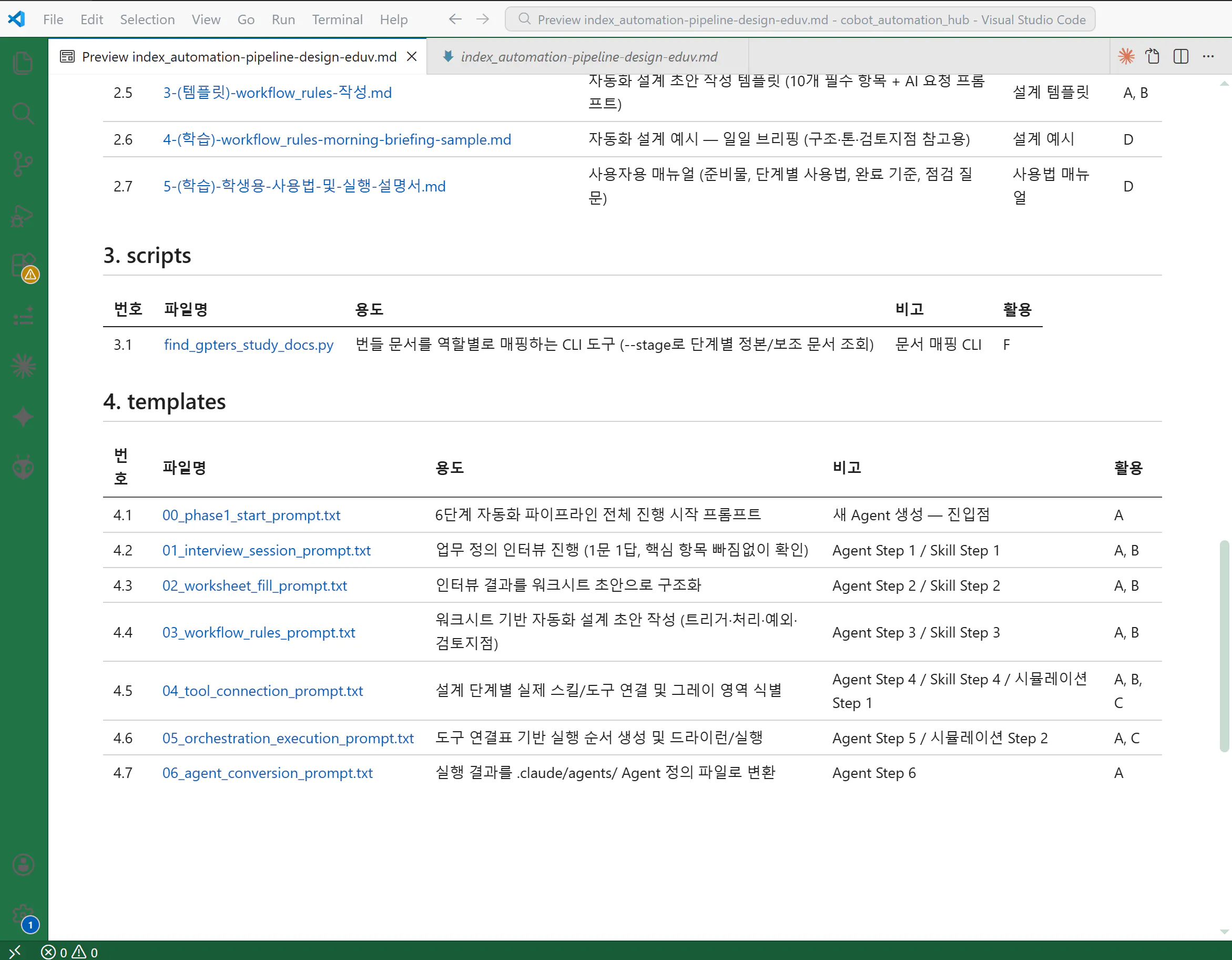Split the editor to the right

1180,56
